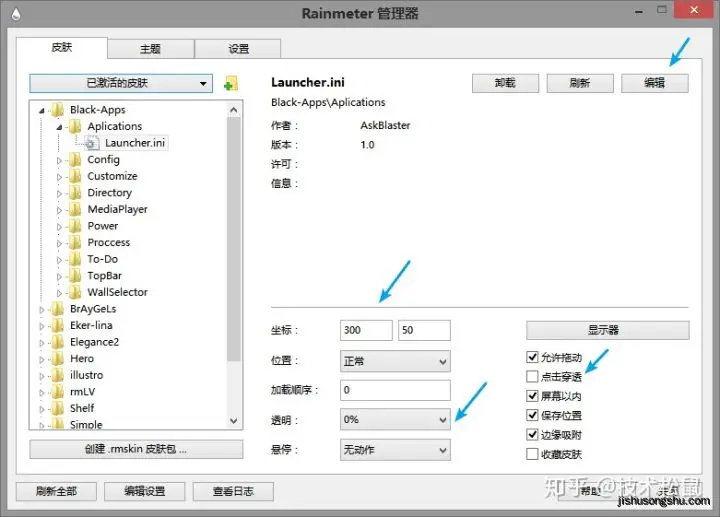Click the 编辑 edit button
Viewport: 720px width, 517px height.
pos(655,83)
